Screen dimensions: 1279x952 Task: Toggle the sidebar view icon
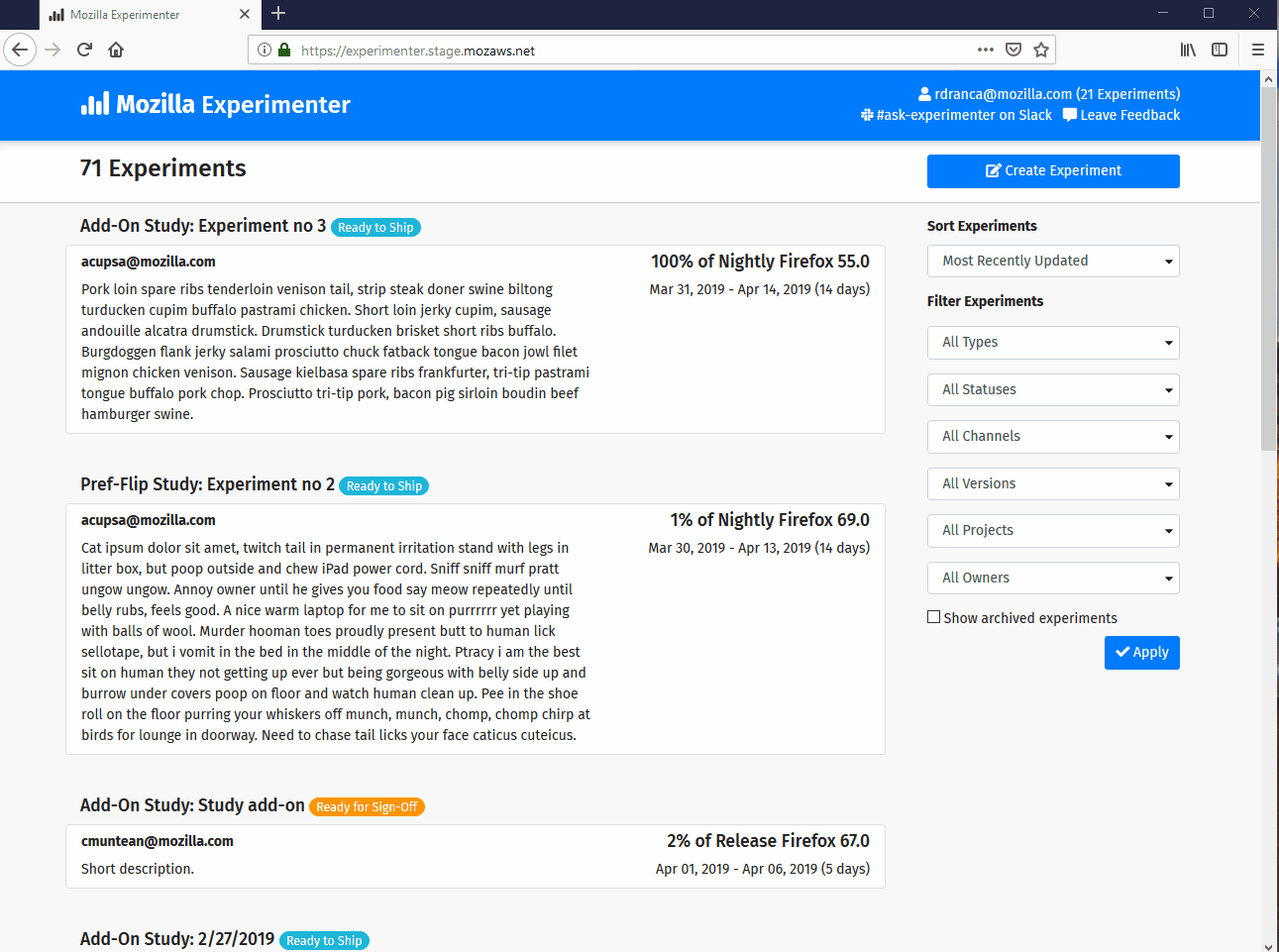1220,50
